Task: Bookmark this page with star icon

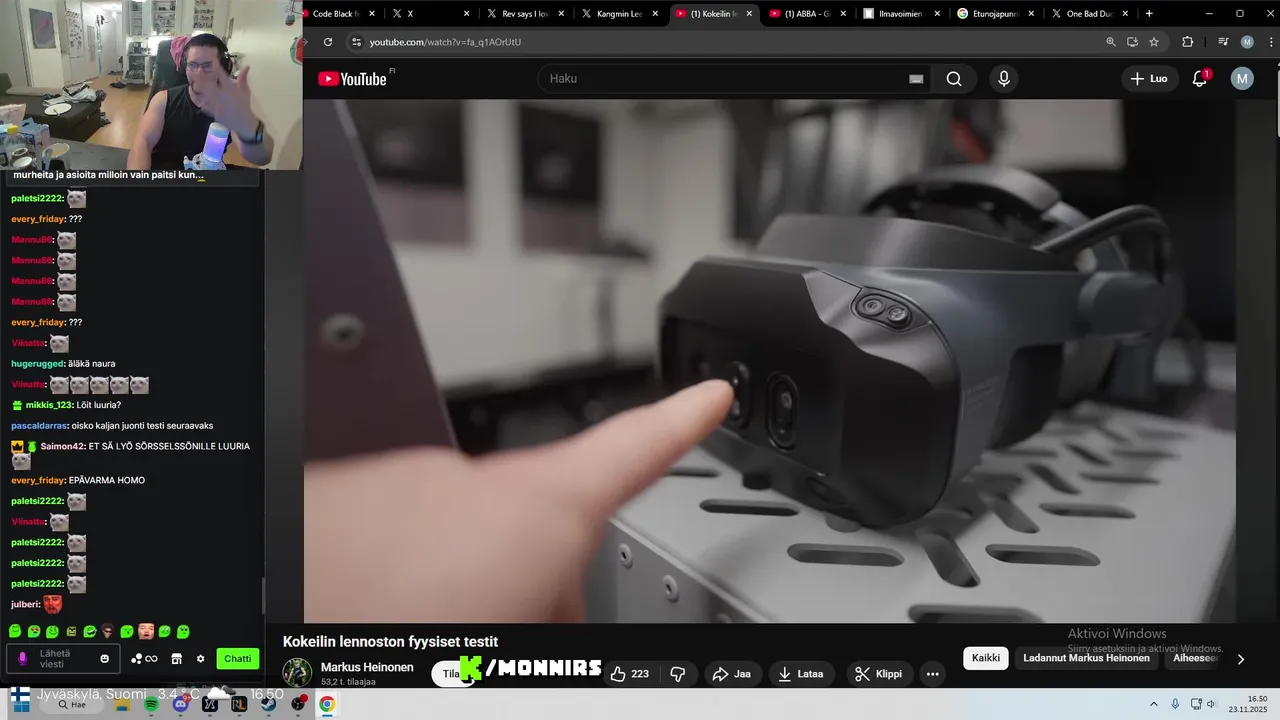Action: pos(1154,42)
